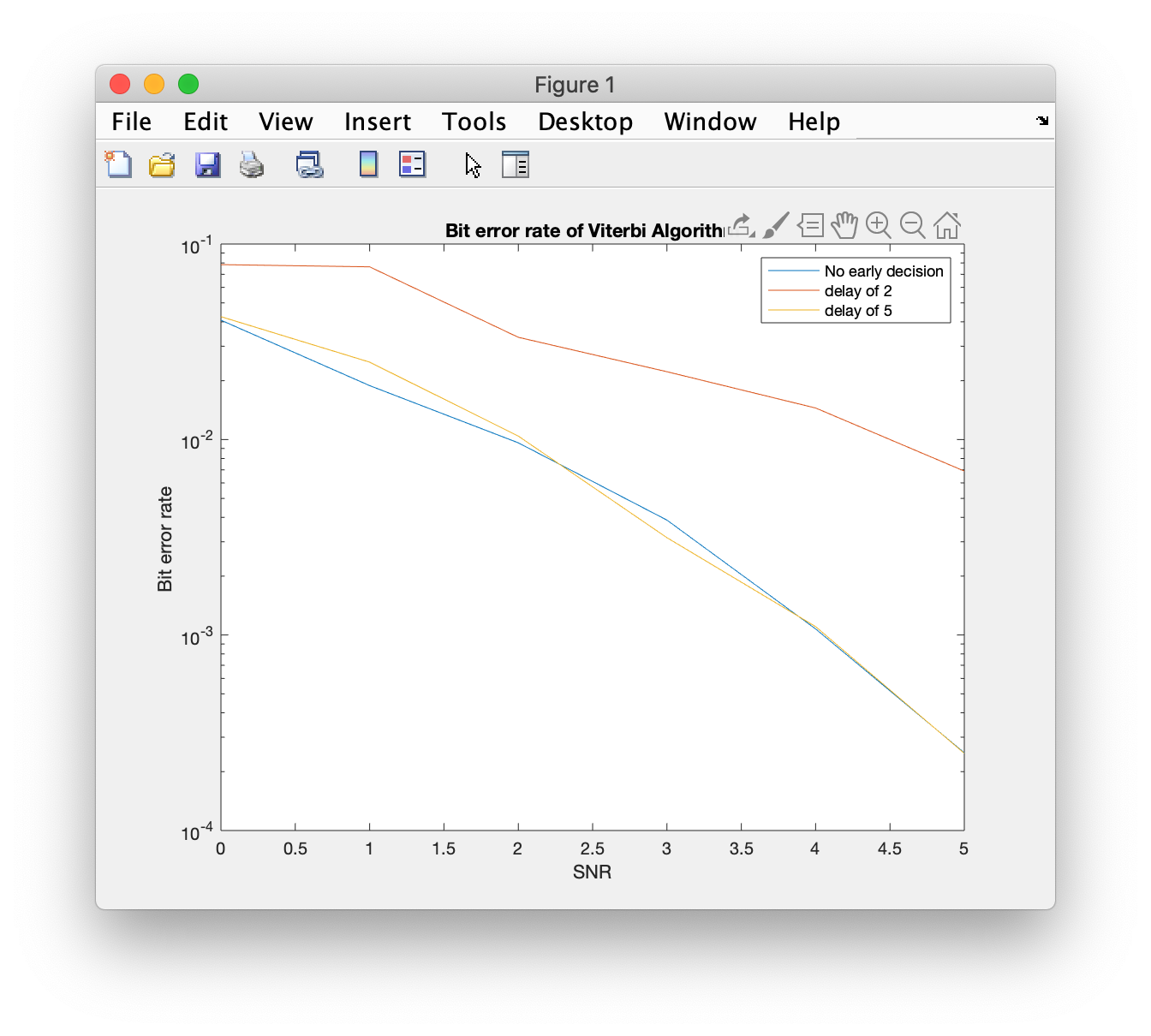Close the Figure 1 window
The width and height of the screenshot is (1151, 1036).
pyautogui.click(x=120, y=84)
